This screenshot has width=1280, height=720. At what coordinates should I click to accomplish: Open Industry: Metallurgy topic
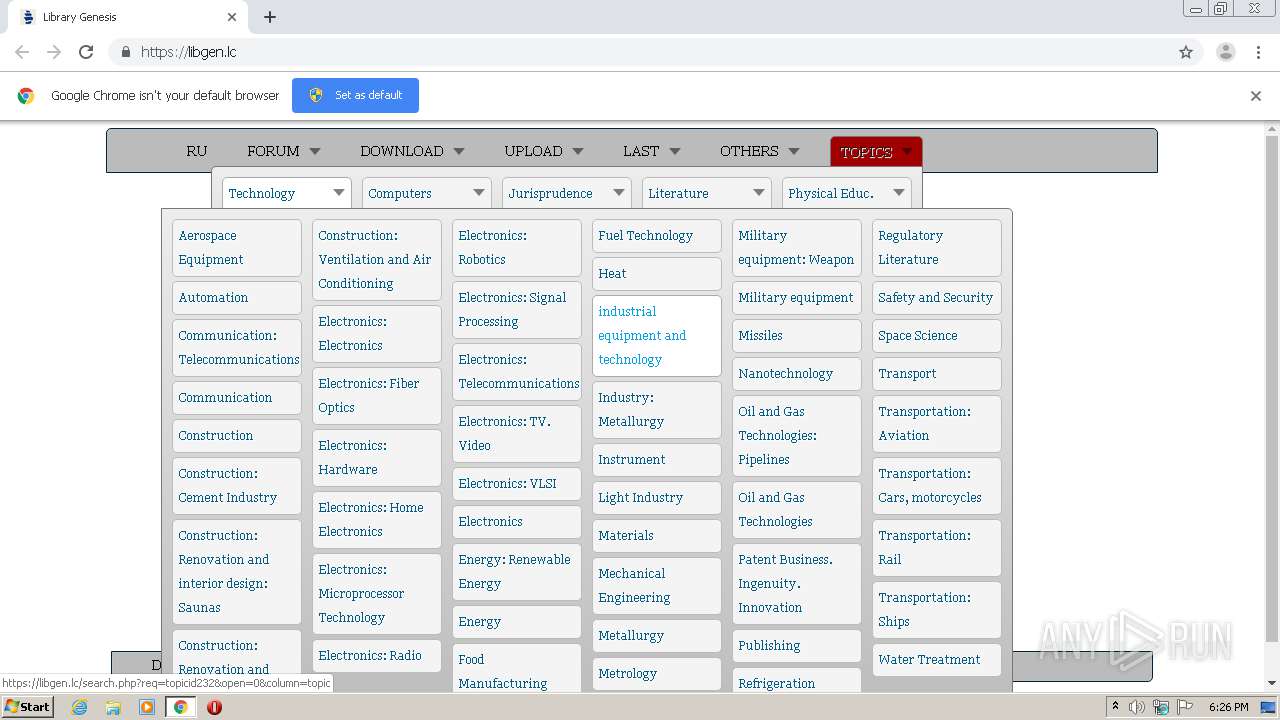[657, 410]
